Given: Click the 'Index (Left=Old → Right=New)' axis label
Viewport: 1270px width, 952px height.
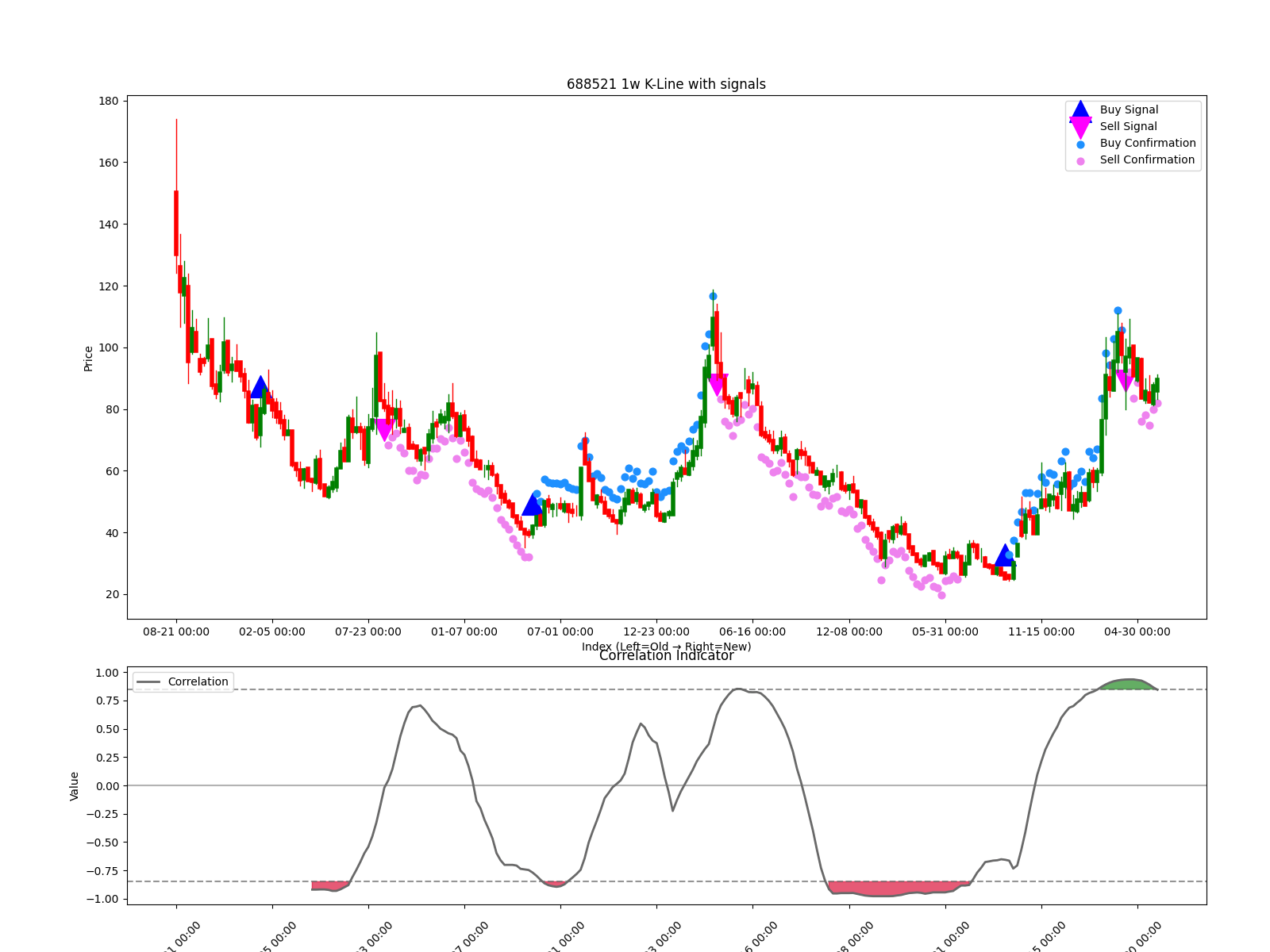Looking at the screenshot, I should point(666,647).
